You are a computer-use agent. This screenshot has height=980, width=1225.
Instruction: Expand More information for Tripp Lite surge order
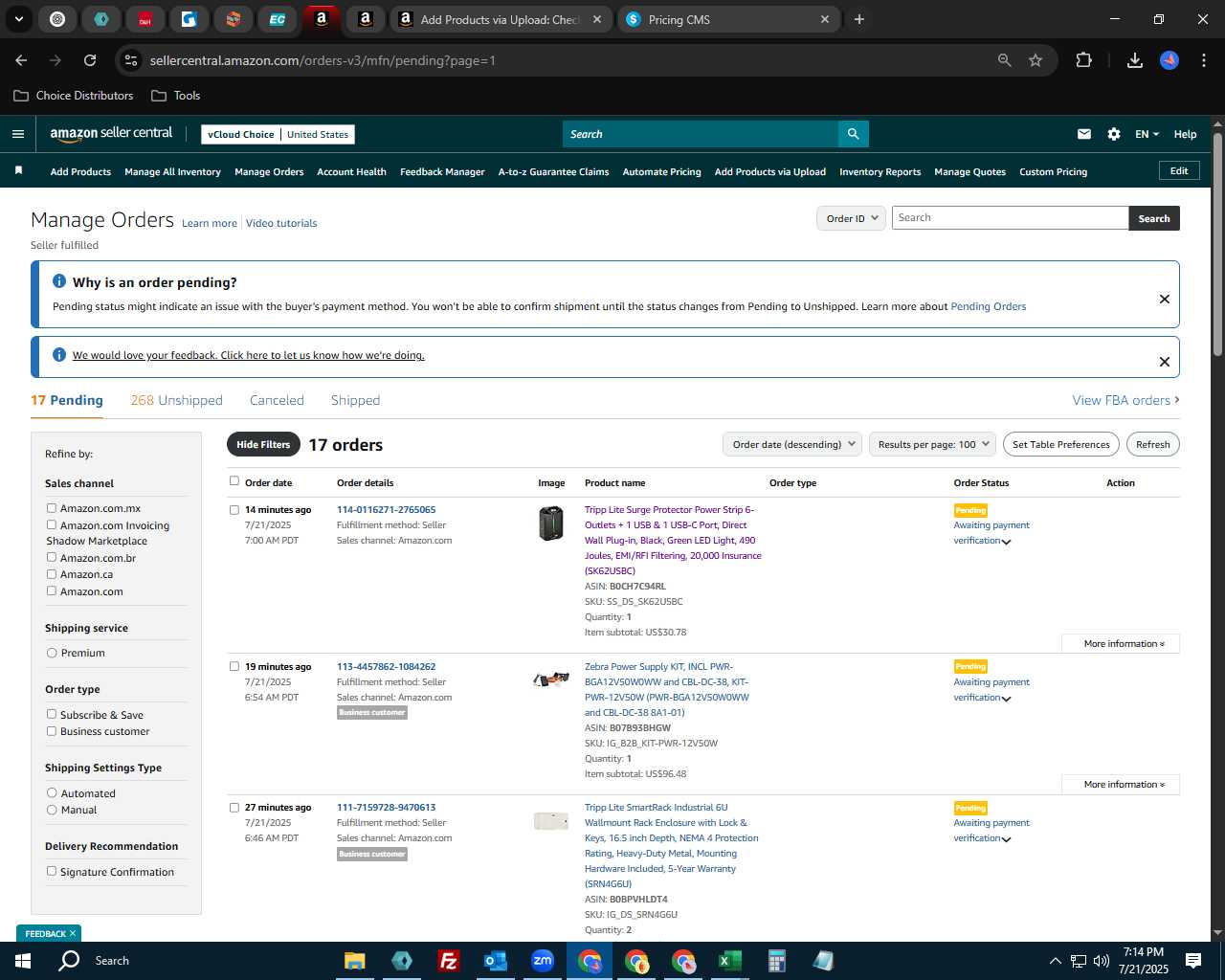1121,643
